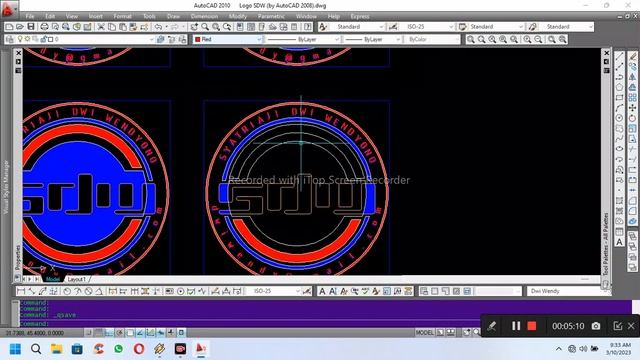
Task: Open the Draw menu
Action: click(173, 16)
